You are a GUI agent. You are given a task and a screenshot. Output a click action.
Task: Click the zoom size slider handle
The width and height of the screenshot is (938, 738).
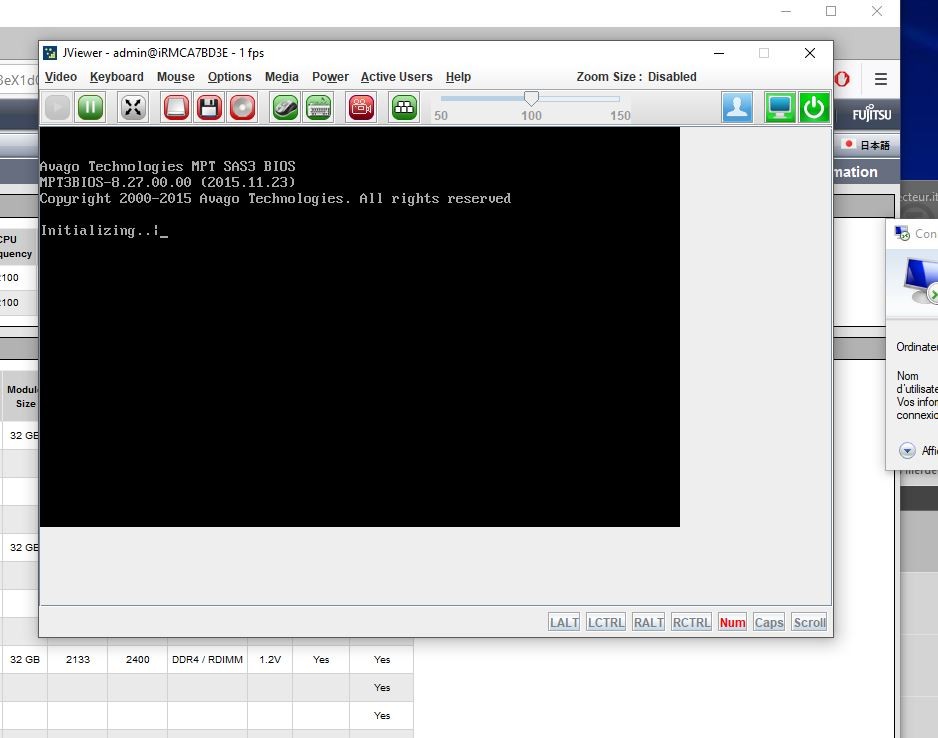(x=531, y=98)
